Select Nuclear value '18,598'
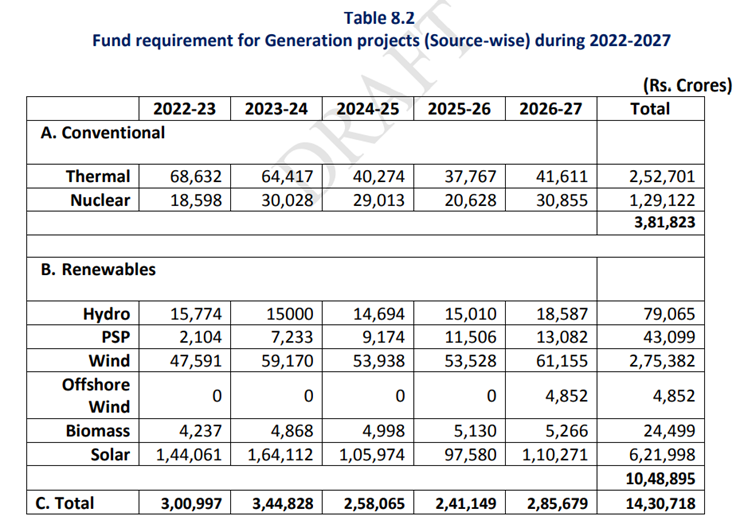Image resolution: width=740 pixels, height=520 pixels. [196, 200]
